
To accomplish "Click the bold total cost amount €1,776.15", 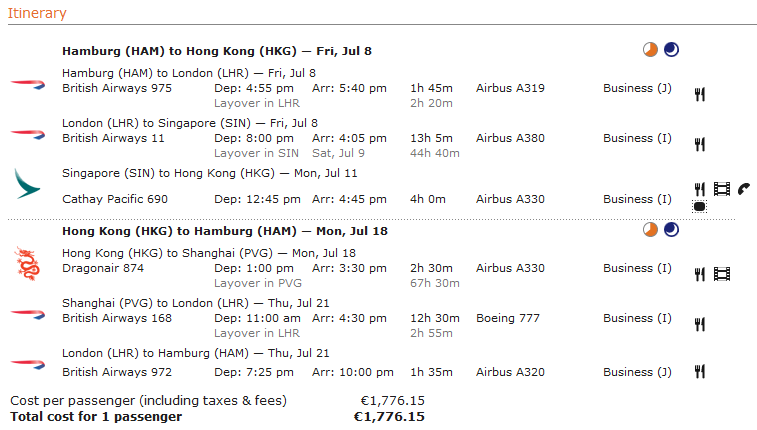I will tap(389, 416).
